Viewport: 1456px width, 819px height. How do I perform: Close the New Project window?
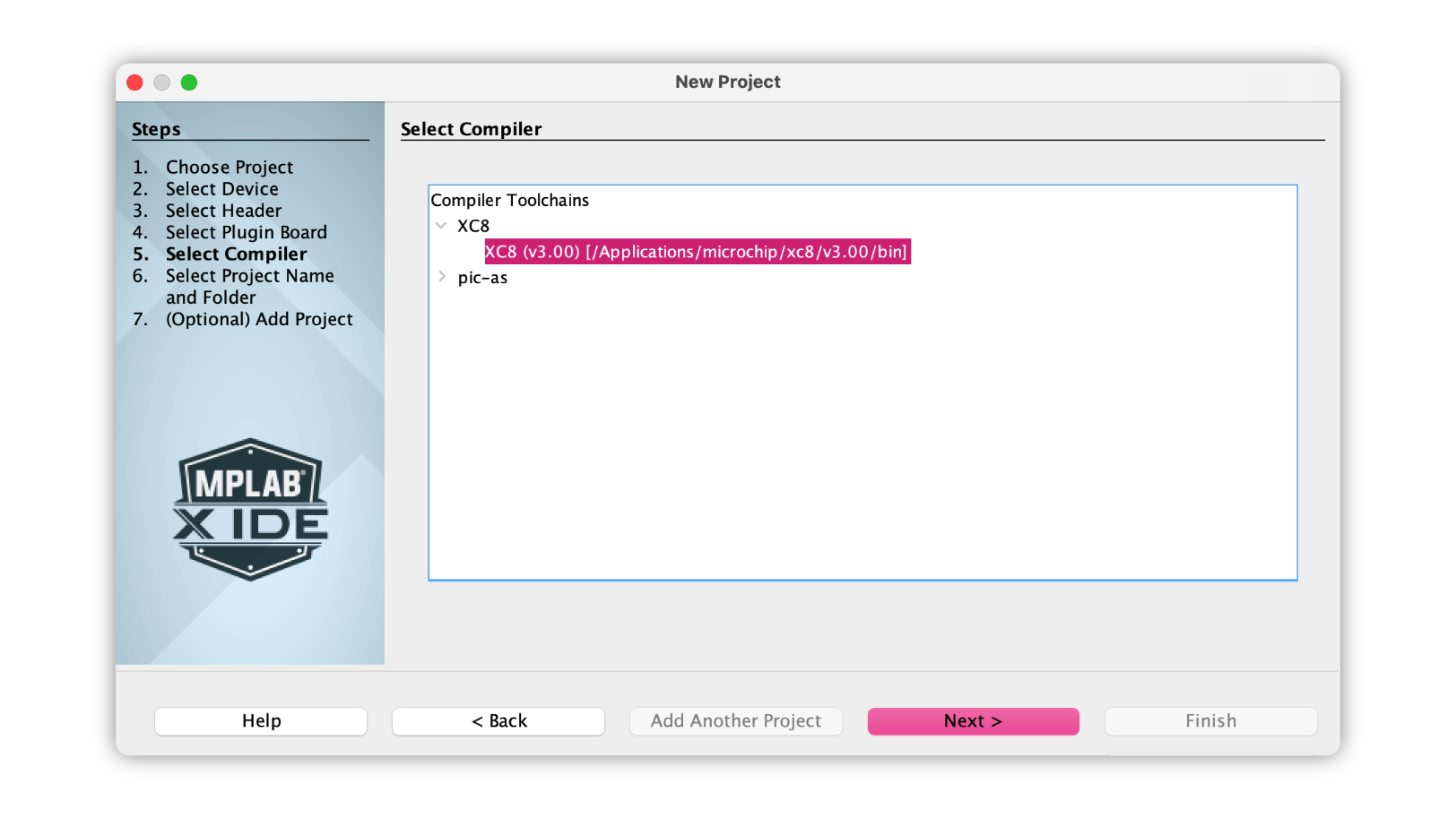coord(135,82)
